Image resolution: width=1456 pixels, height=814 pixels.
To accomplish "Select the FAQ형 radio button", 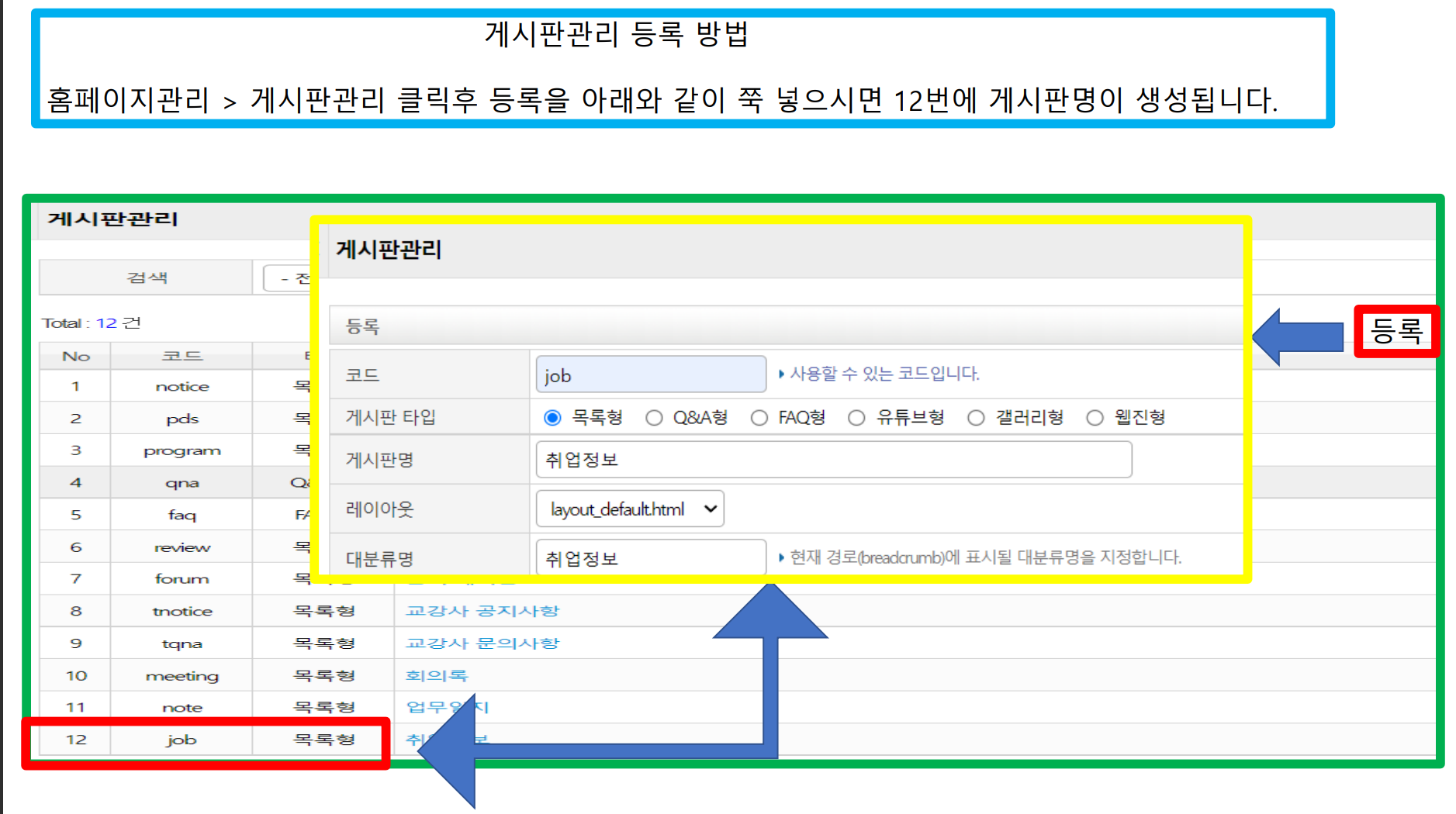I will (x=759, y=418).
